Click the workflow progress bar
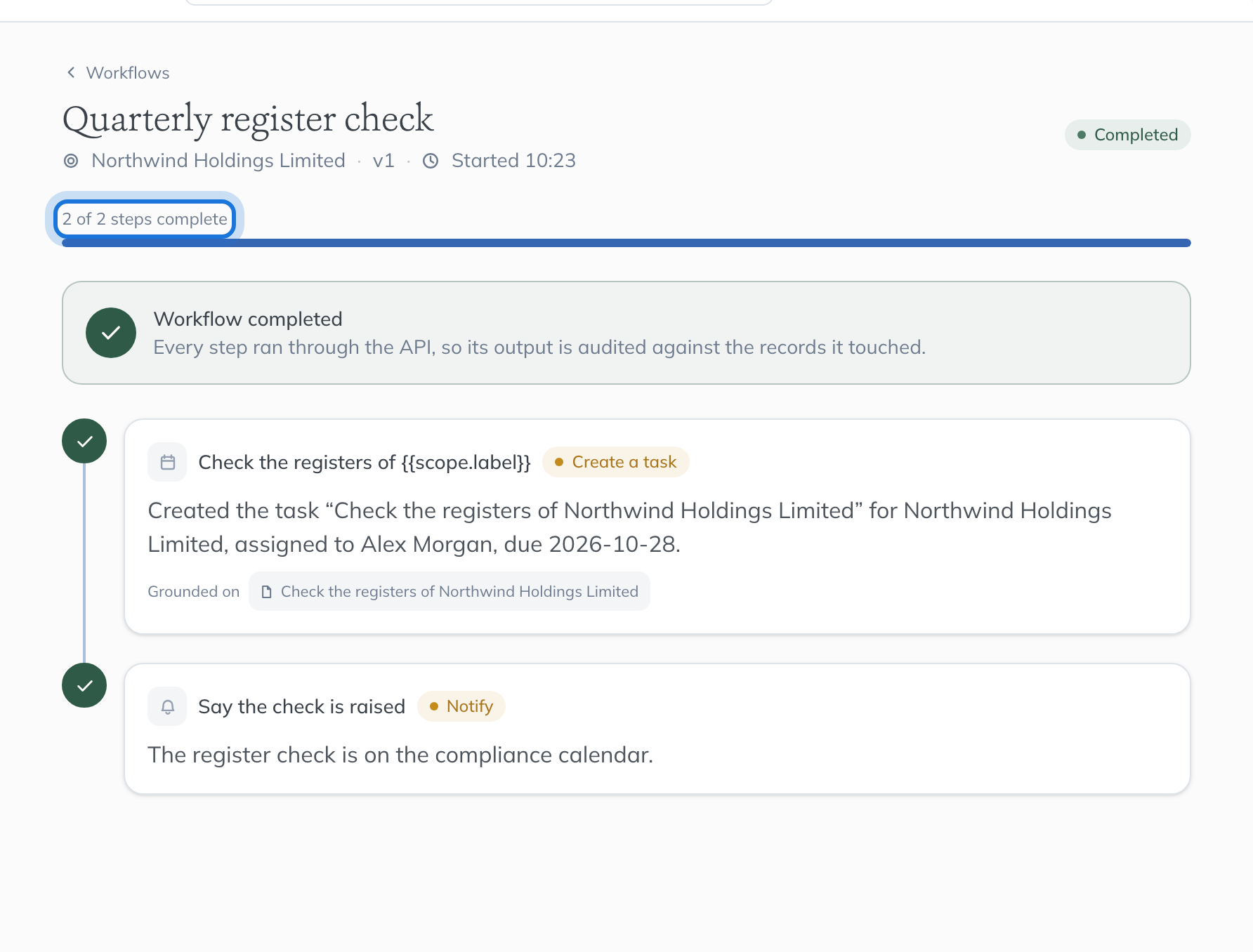 tap(626, 243)
